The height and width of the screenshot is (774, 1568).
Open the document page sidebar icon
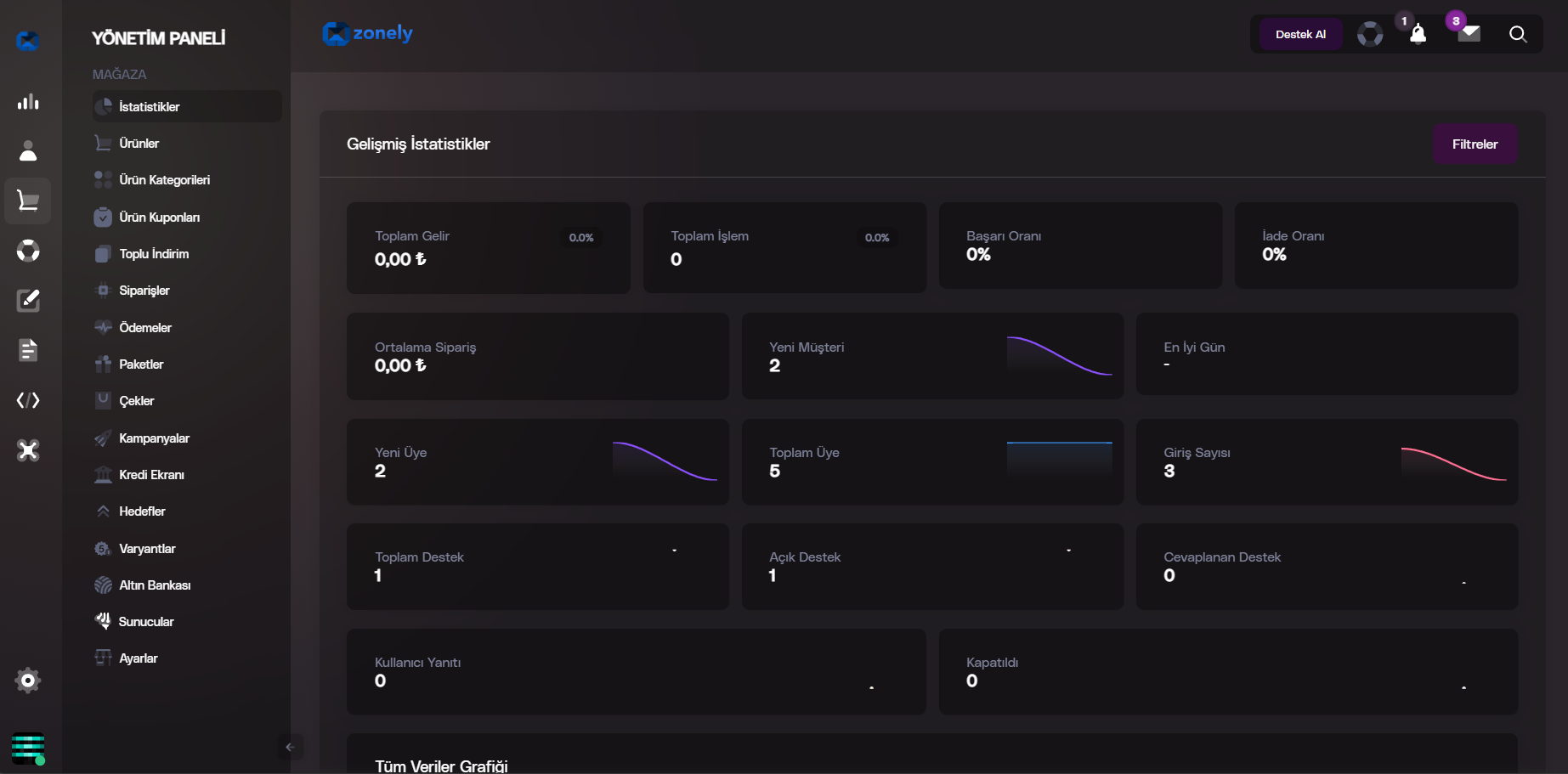pos(28,350)
